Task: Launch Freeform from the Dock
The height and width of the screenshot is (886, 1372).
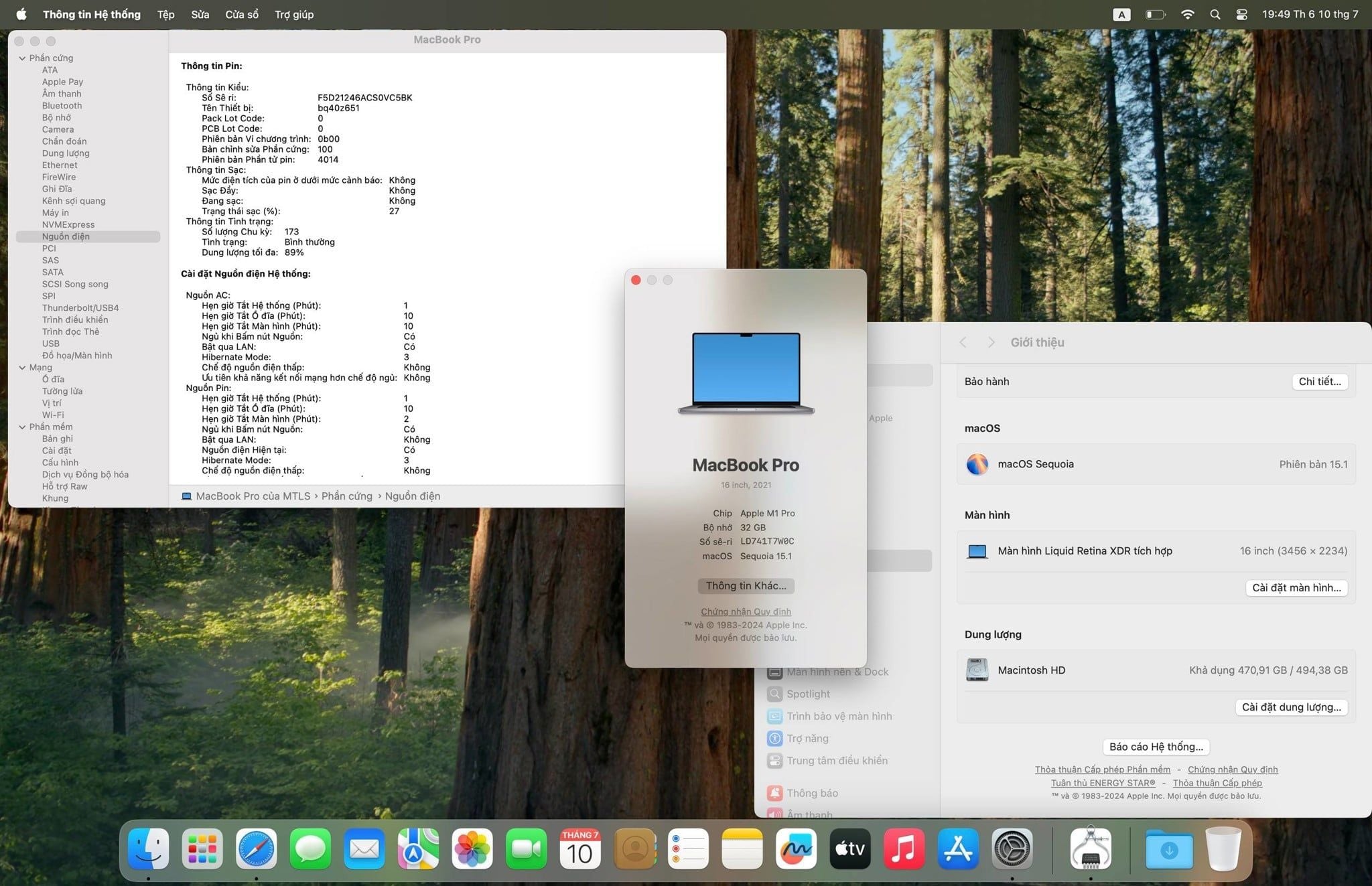Action: point(796,849)
